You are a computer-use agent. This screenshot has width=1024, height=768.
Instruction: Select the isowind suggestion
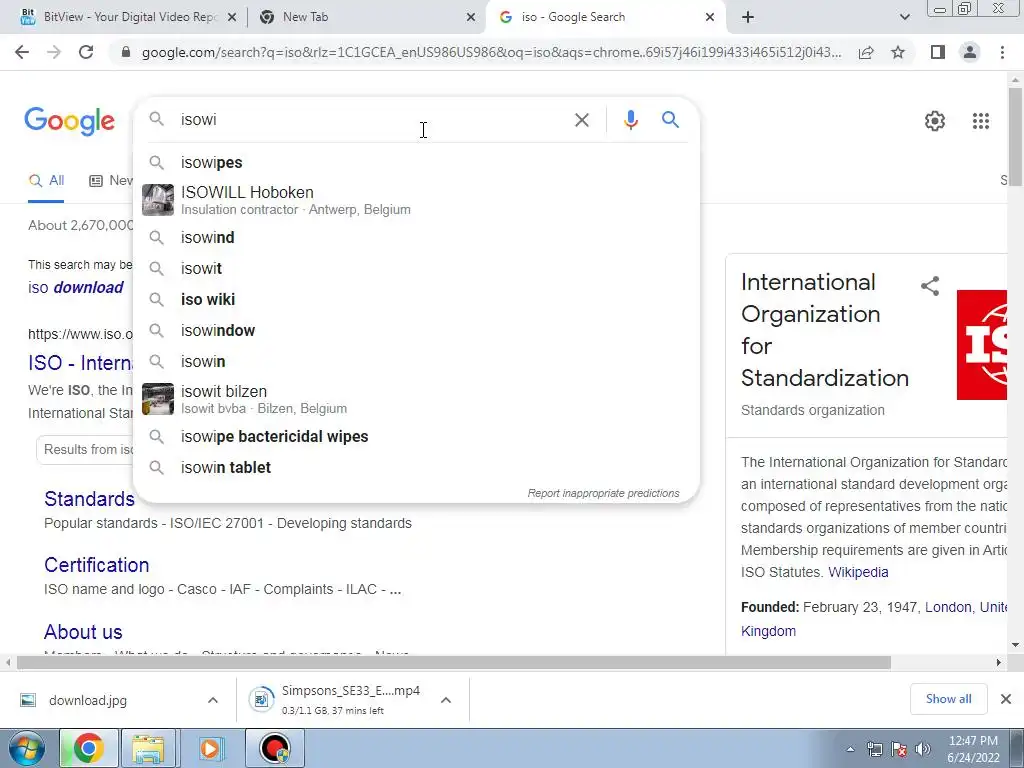coord(416,238)
